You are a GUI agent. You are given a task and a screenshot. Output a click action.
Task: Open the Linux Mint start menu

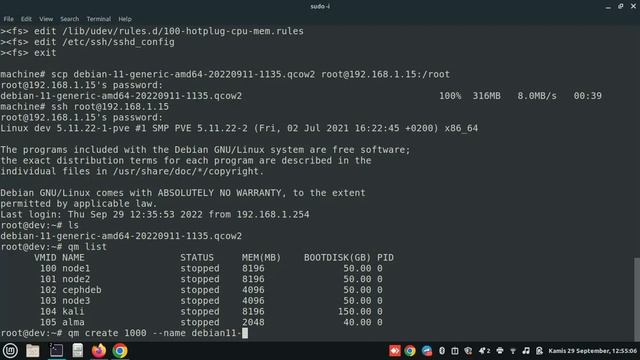(x=10, y=351)
